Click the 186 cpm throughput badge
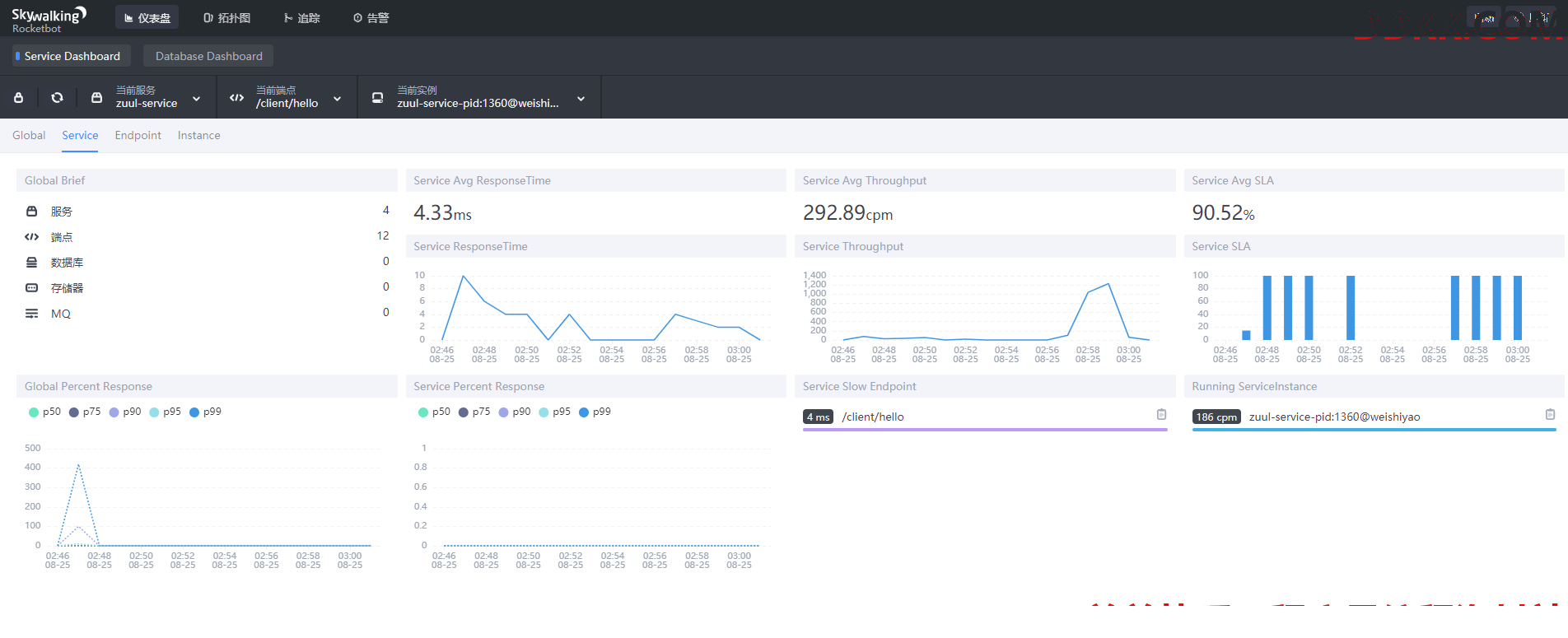Image resolution: width=1568 pixels, height=638 pixels. coord(1216,417)
